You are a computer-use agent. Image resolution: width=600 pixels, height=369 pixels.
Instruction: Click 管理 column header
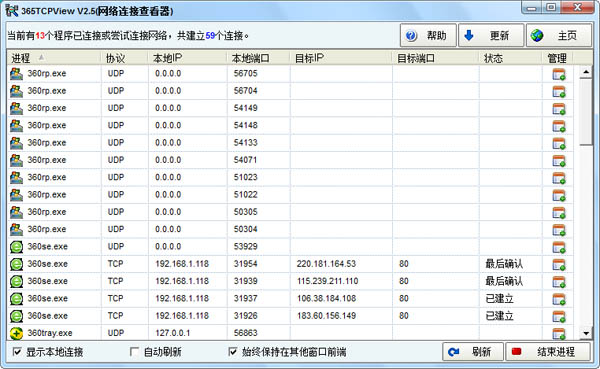pyautogui.click(x=557, y=58)
